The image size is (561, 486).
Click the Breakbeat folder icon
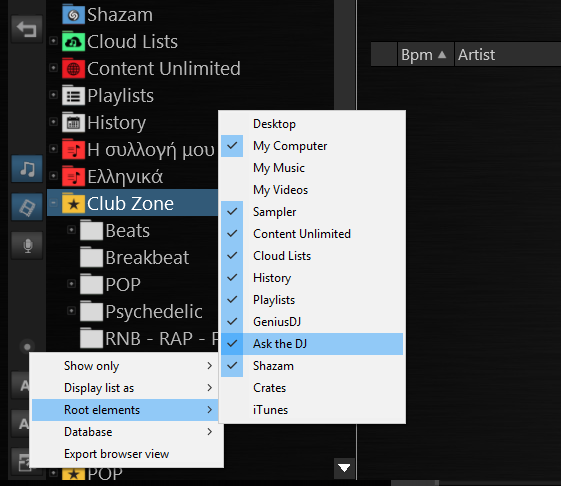[x=92, y=258]
